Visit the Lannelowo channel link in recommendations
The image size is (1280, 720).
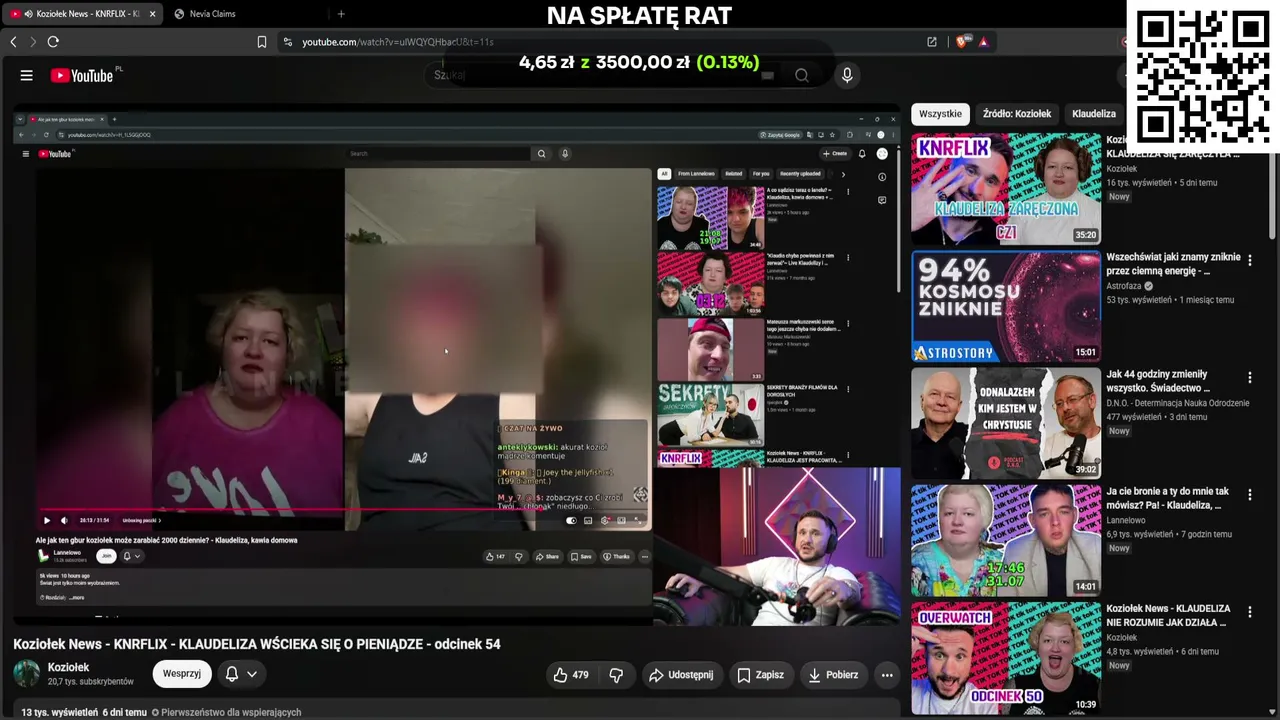(x=1126, y=520)
